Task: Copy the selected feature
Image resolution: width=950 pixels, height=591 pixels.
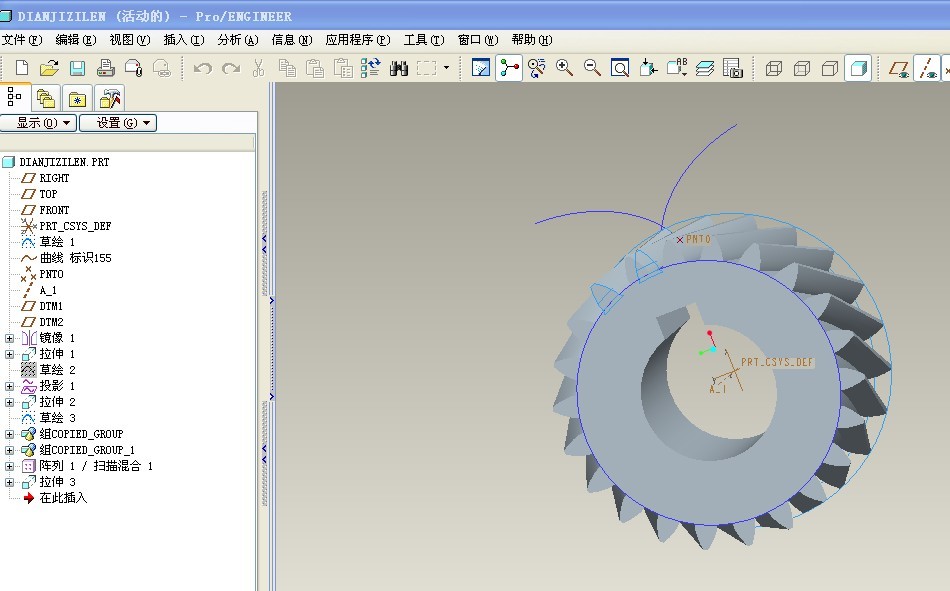Action: click(x=287, y=68)
